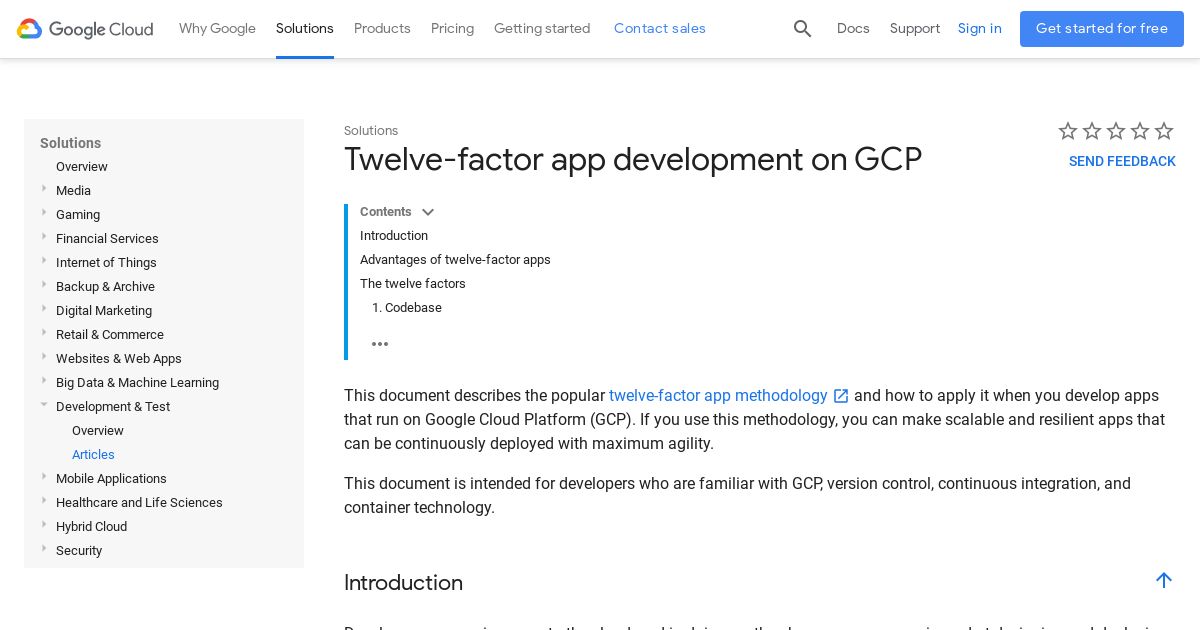Open the Pricing menu item

452,29
